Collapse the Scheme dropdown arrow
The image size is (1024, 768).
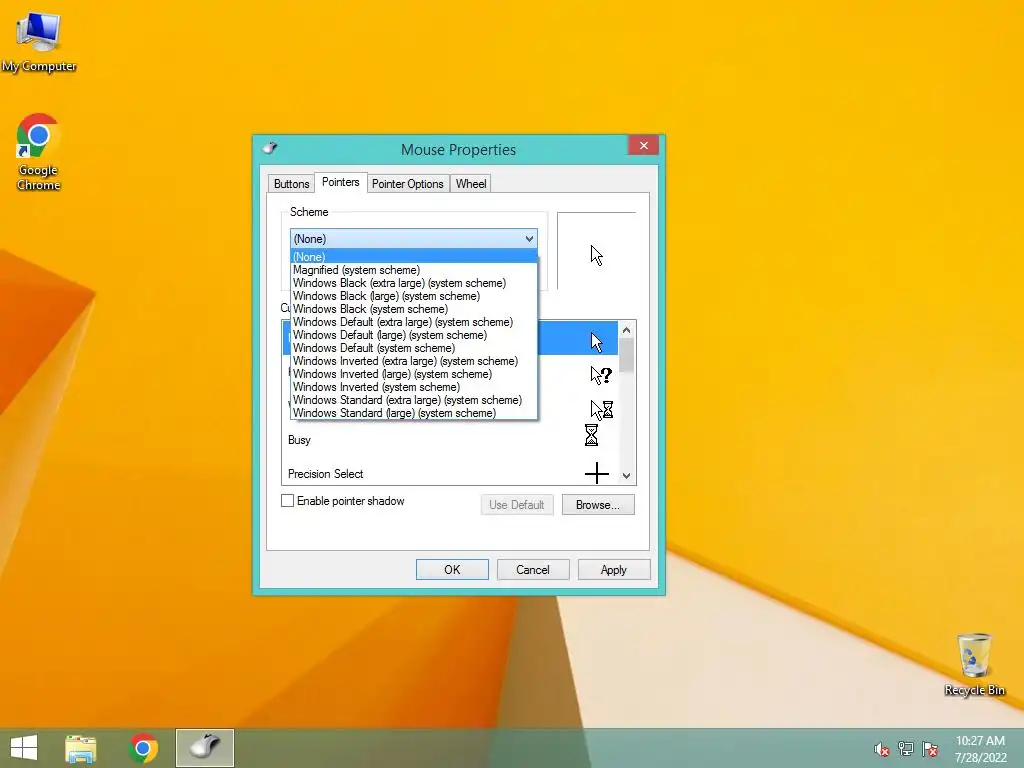click(529, 239)
